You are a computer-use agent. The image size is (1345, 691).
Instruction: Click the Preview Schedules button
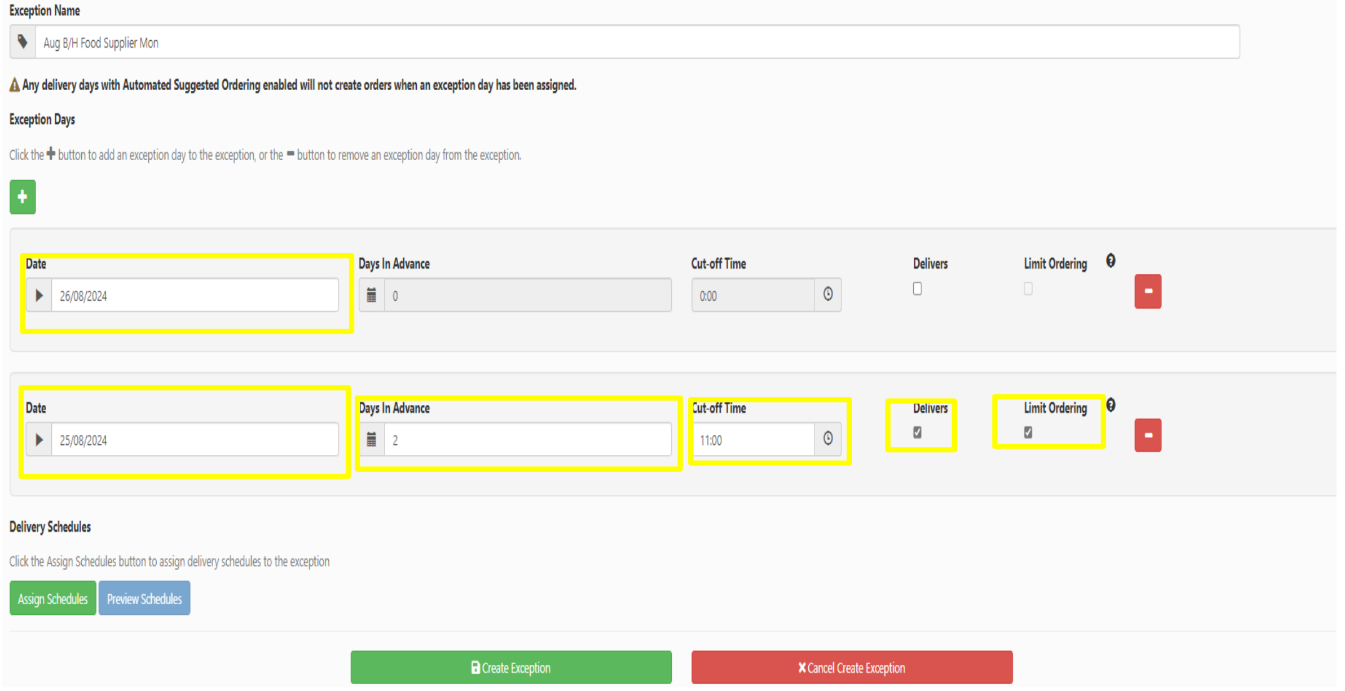pos(144,599)
